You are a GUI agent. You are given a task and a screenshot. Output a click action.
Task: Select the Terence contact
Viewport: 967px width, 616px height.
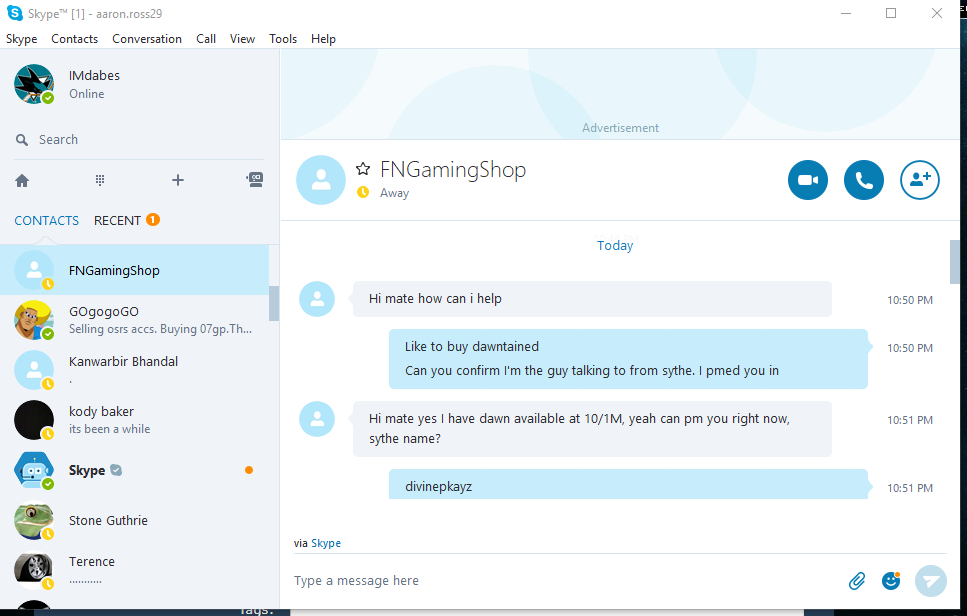point(134,570)
